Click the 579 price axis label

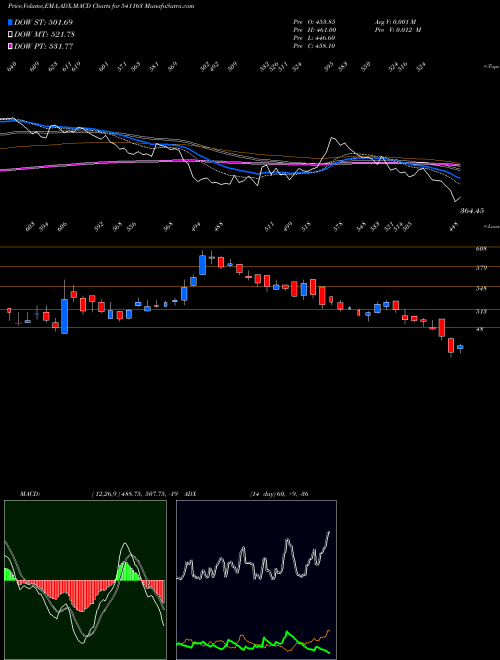pyautogui.click(x=481, y=268)
